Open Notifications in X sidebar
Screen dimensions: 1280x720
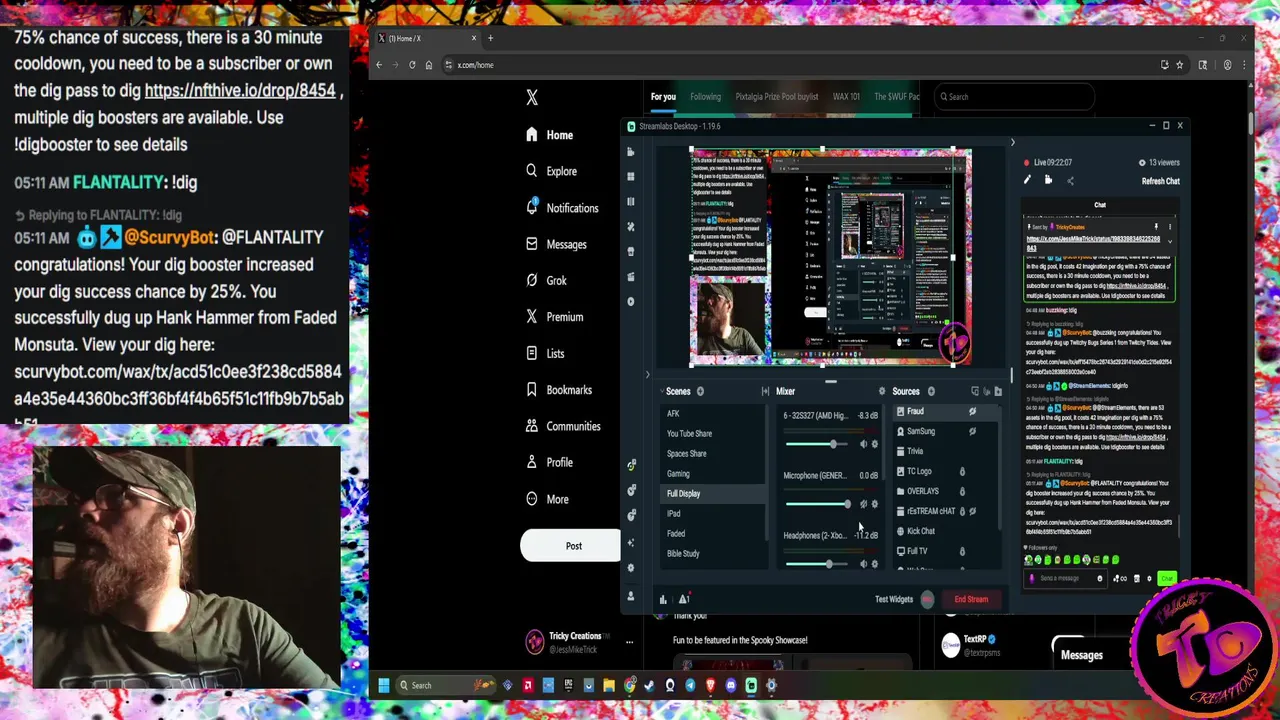click(561, 208)
